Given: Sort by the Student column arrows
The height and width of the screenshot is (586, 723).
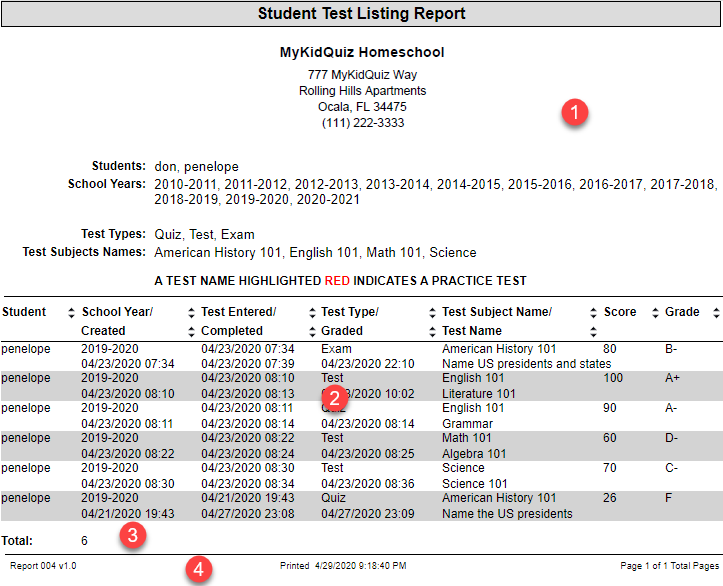Looking at the screenshot, I should point(71,313).
